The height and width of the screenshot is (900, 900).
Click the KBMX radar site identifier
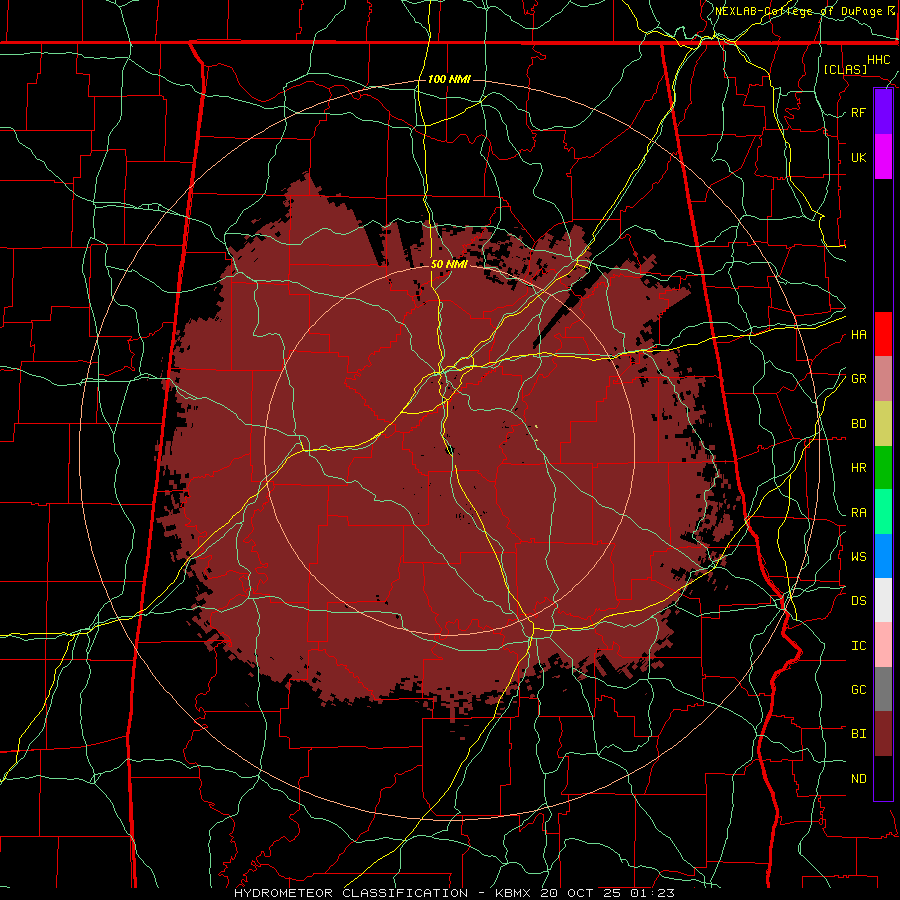pos(513,893)
